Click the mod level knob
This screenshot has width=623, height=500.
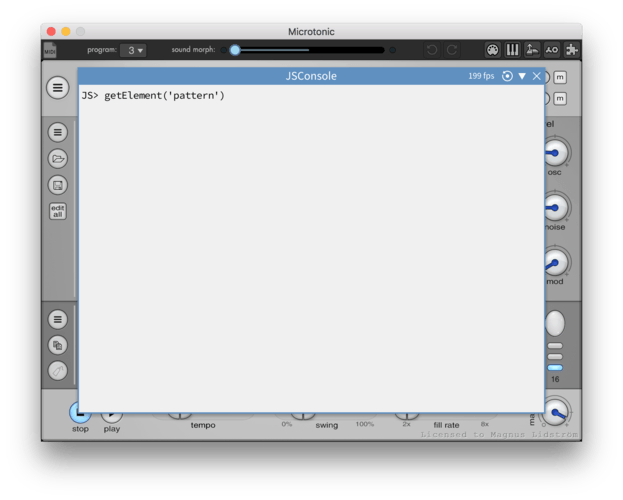[555, 262]
